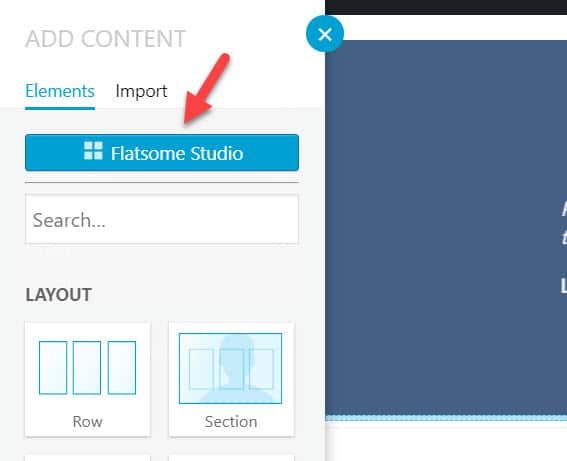567x461 pixels.
Task: Focus the Search elements field
Action: (x=162, y=219)
